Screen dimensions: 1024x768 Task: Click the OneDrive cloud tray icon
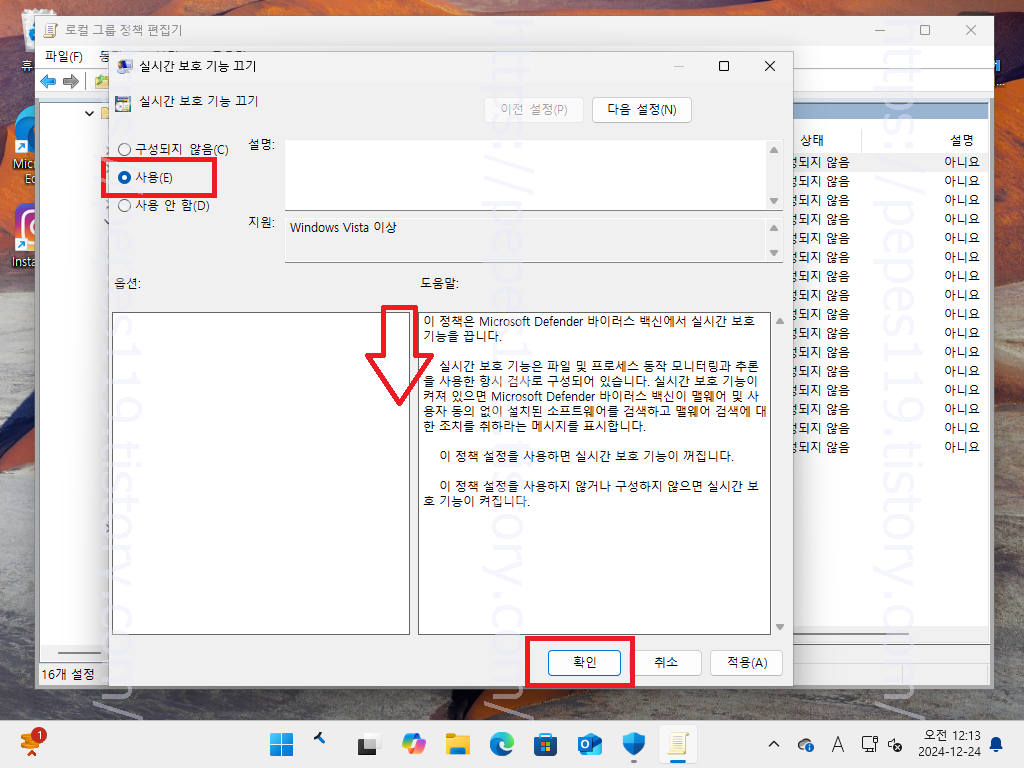pos(806,744)
